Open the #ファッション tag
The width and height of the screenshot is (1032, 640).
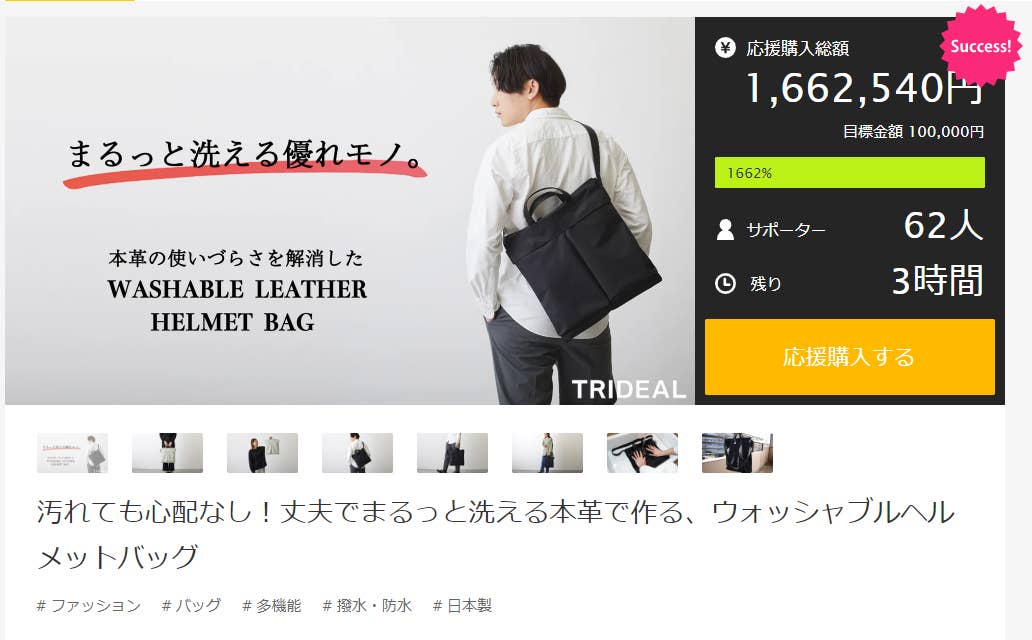(89, 606)
